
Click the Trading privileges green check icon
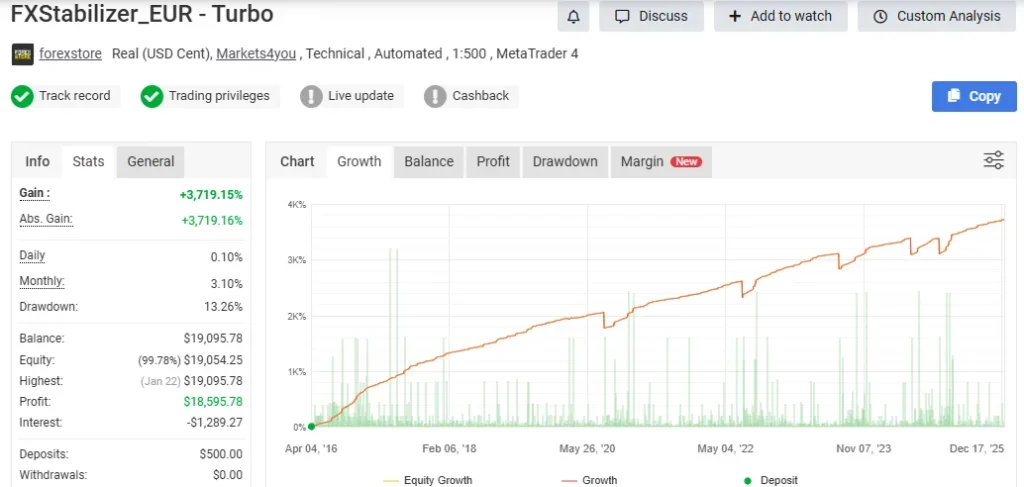pos(152,97)
